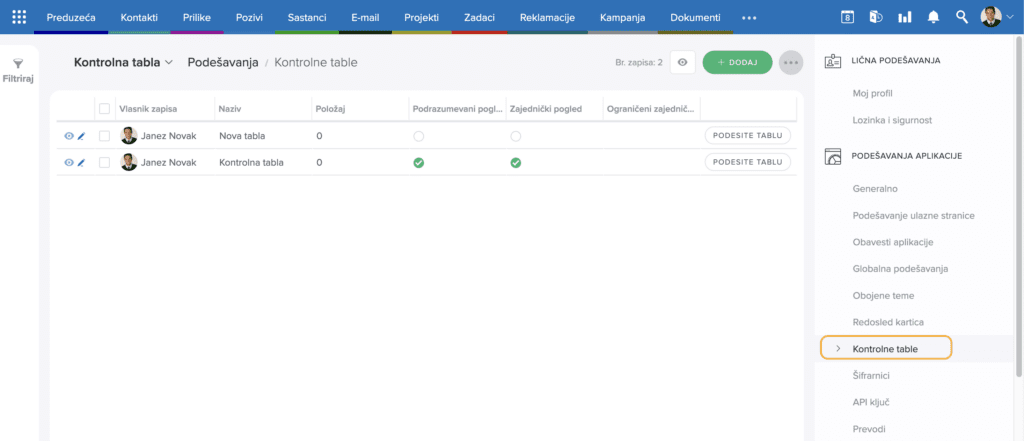Open the top navigation more (…) menu

coord(749,18)
